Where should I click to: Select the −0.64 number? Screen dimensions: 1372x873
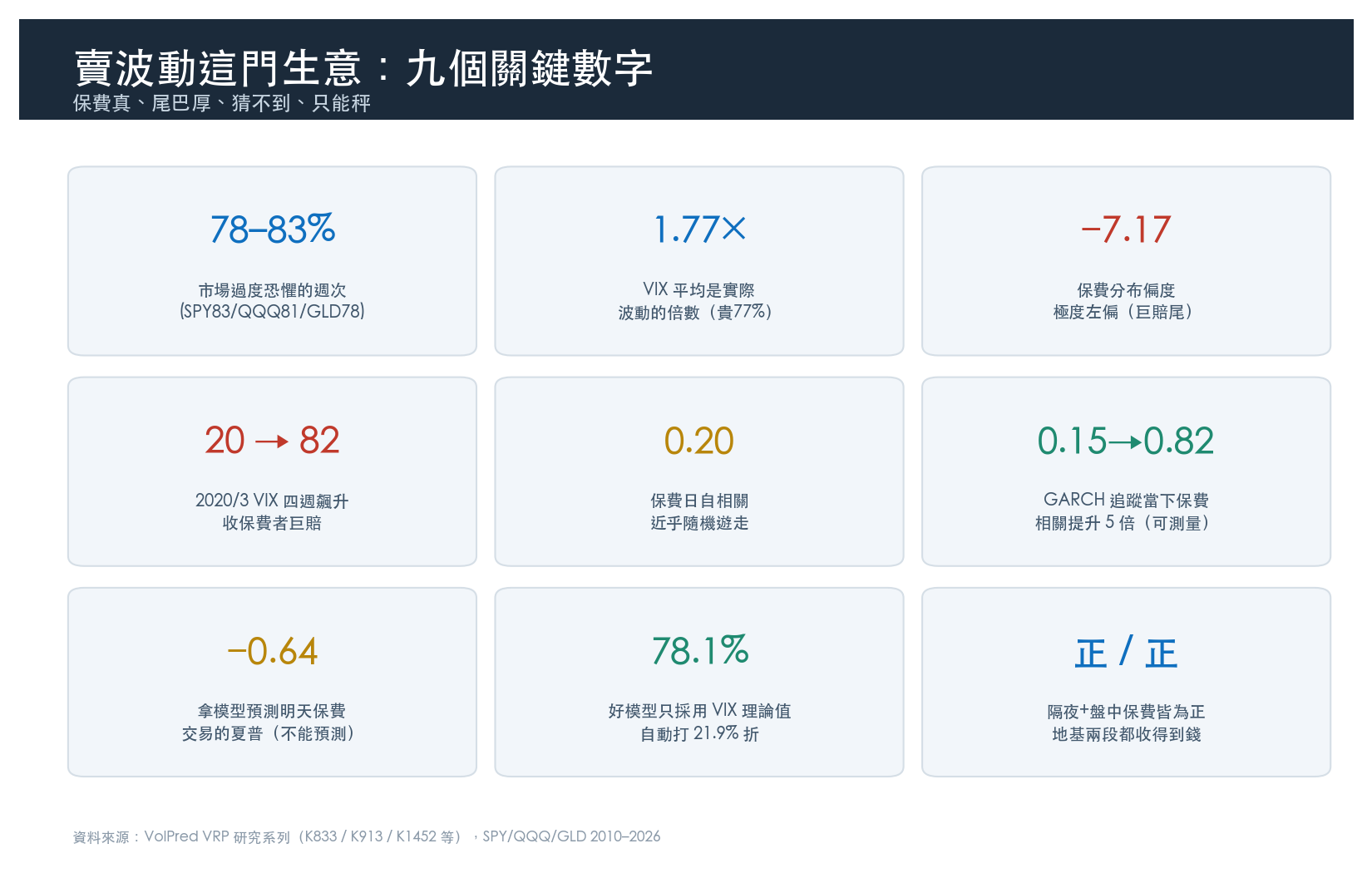pos(273,651)
